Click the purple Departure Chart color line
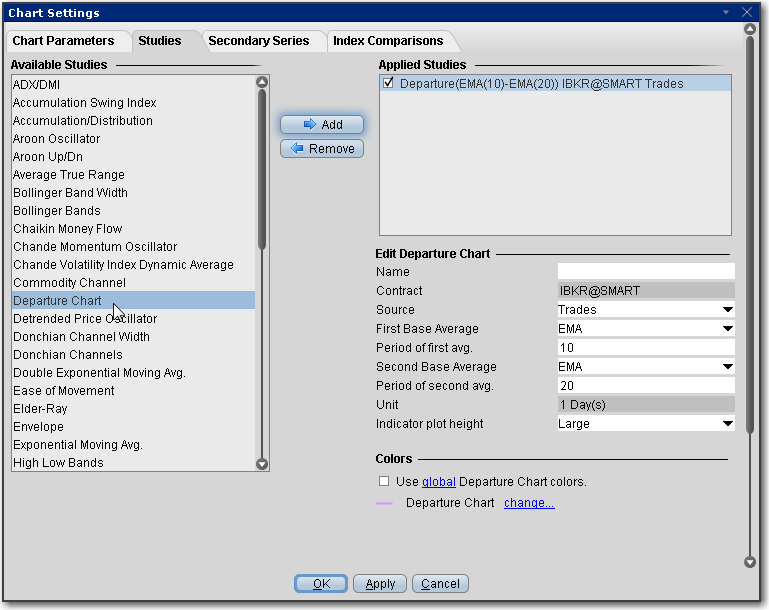769x610 pixels. 384,503
